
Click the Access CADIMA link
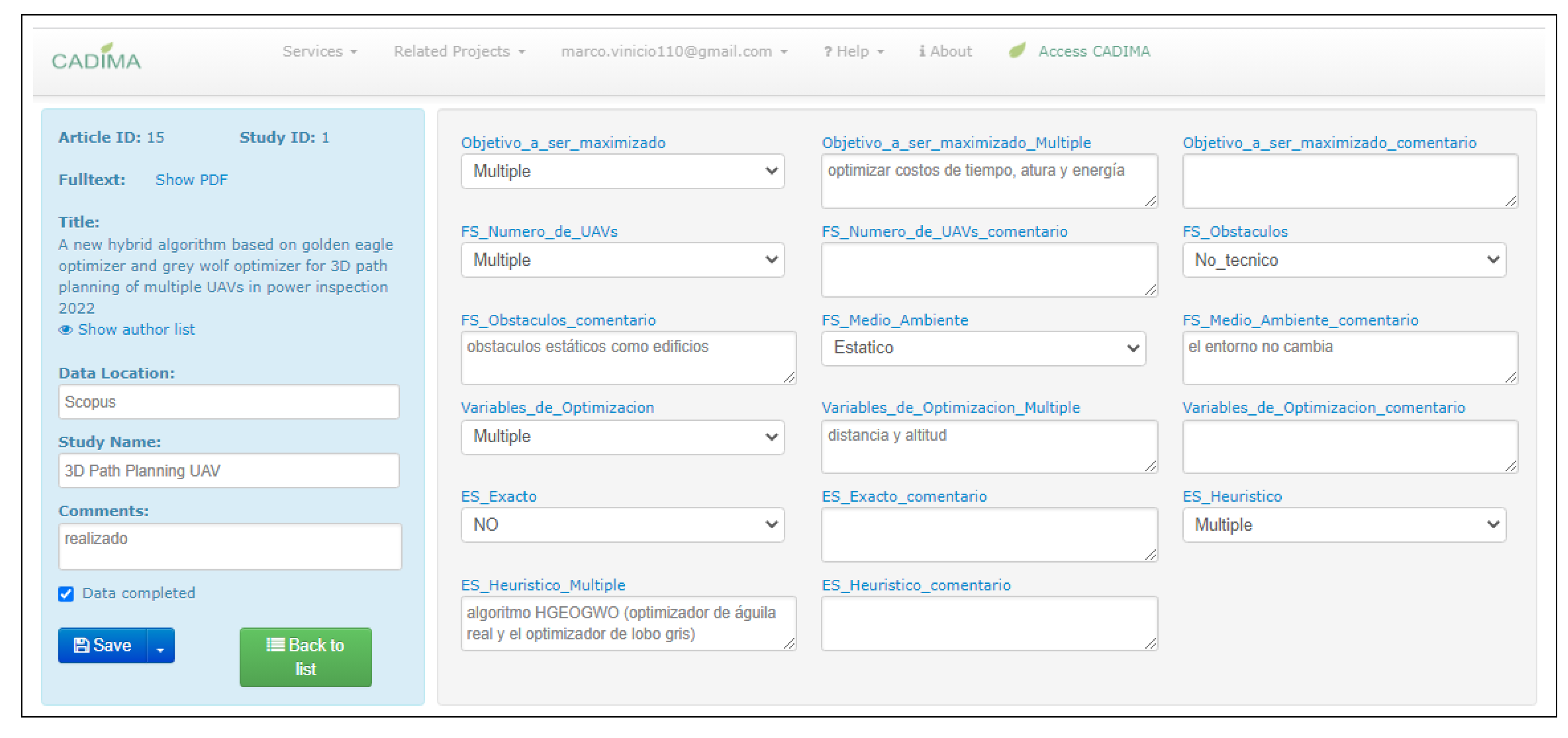(x=1094, y=52)
